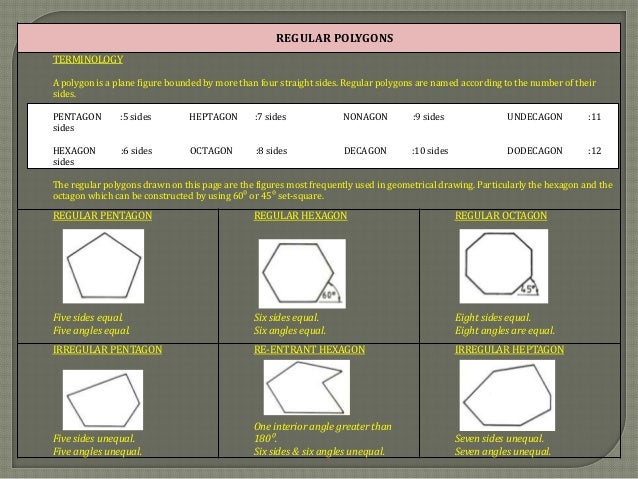Click the REGULAR POLYGONS title
Image resolution: width=638 pixels, height=479 pixels.
pos(334,38)
